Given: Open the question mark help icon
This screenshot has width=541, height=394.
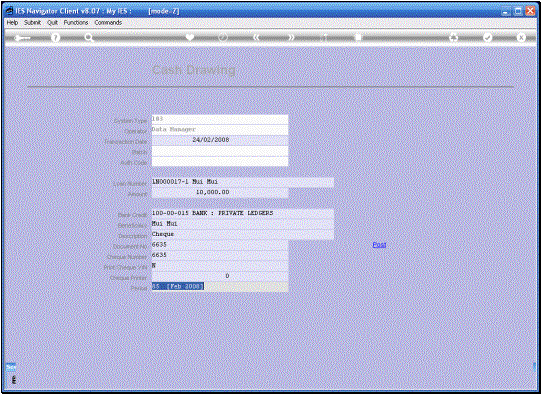Looking at the screenshot, I should [x=55, y=37].
